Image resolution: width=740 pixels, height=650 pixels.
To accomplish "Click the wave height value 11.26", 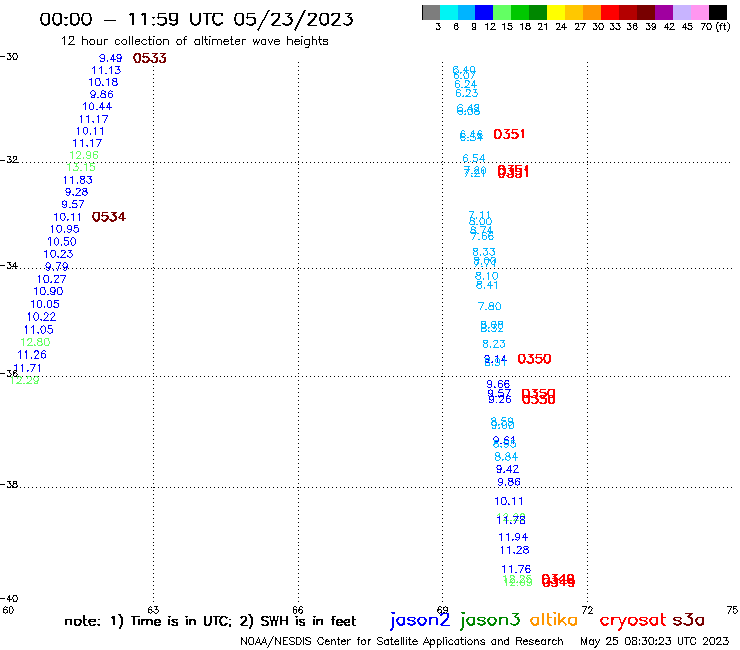I will (32, 355).
